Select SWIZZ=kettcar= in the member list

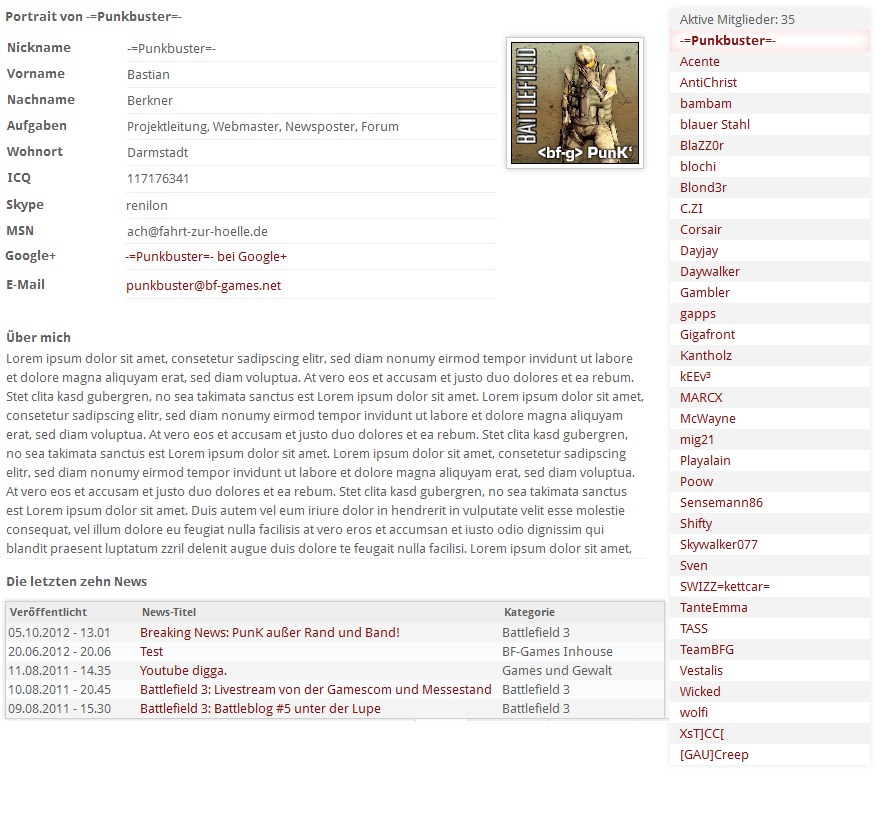724,587
